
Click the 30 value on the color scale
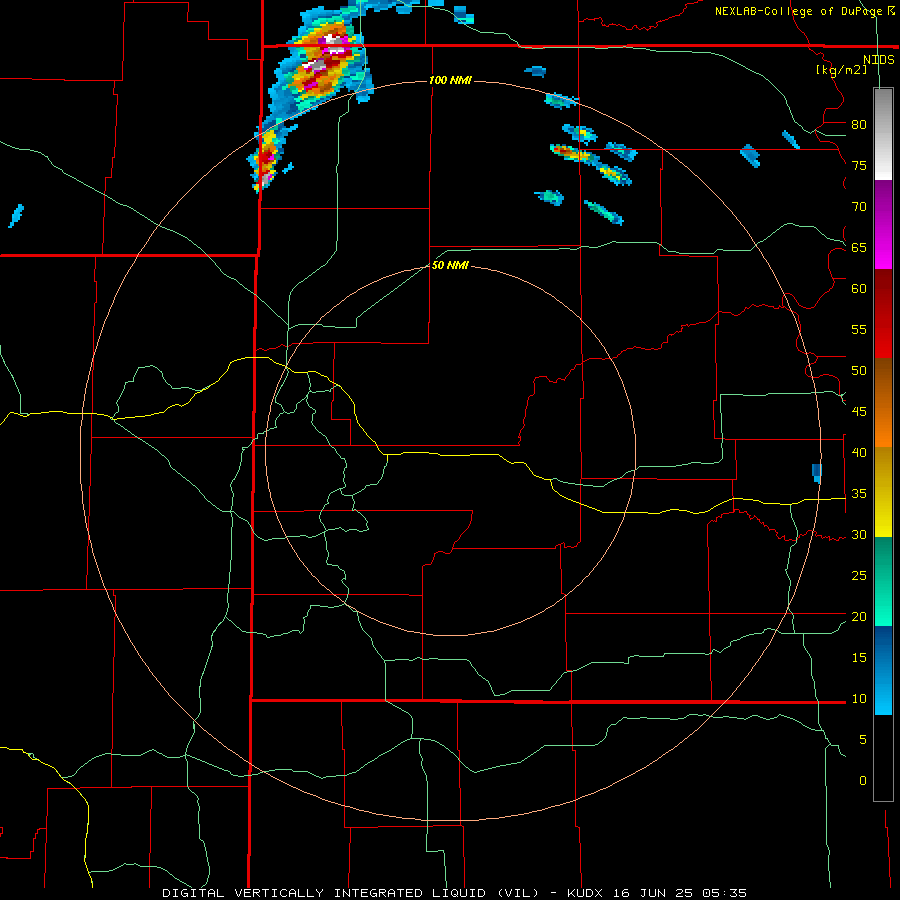click(x=859, y=535)
